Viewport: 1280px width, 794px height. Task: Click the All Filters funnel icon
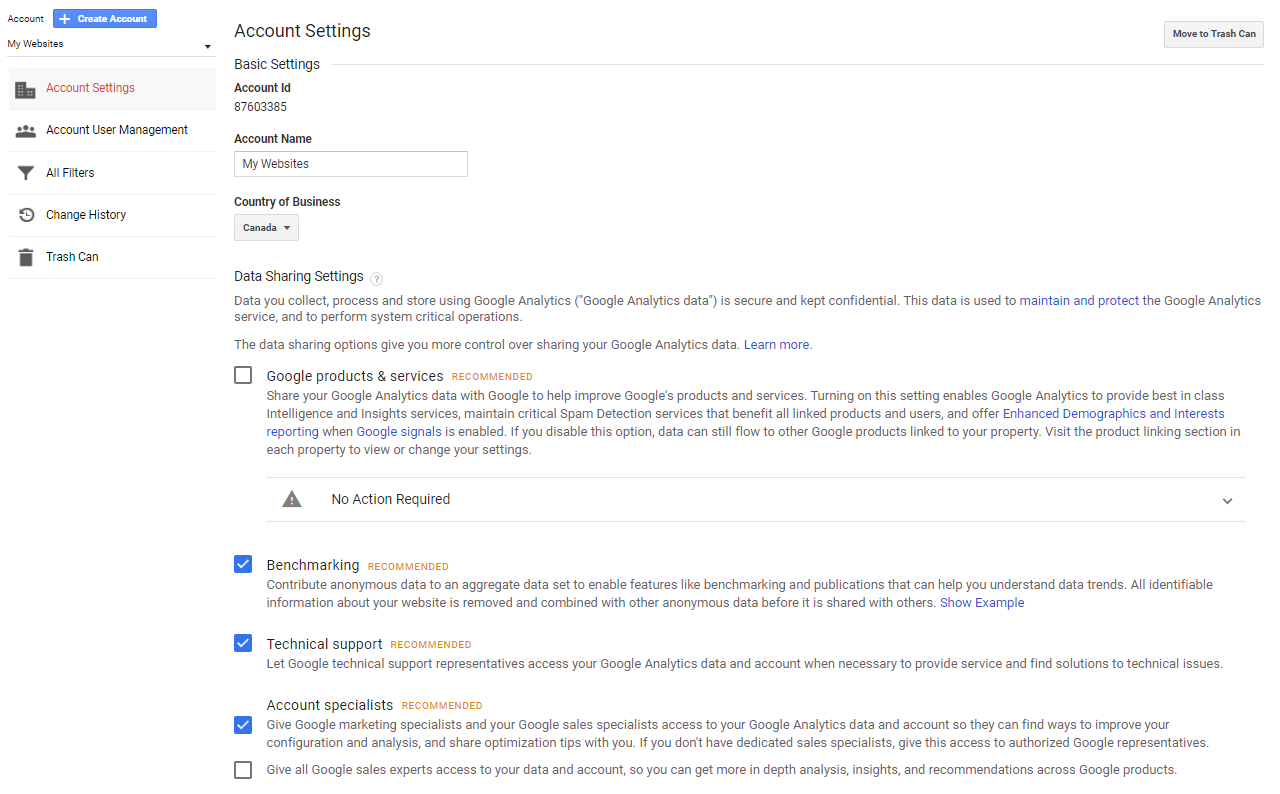[x=26, y=173]
